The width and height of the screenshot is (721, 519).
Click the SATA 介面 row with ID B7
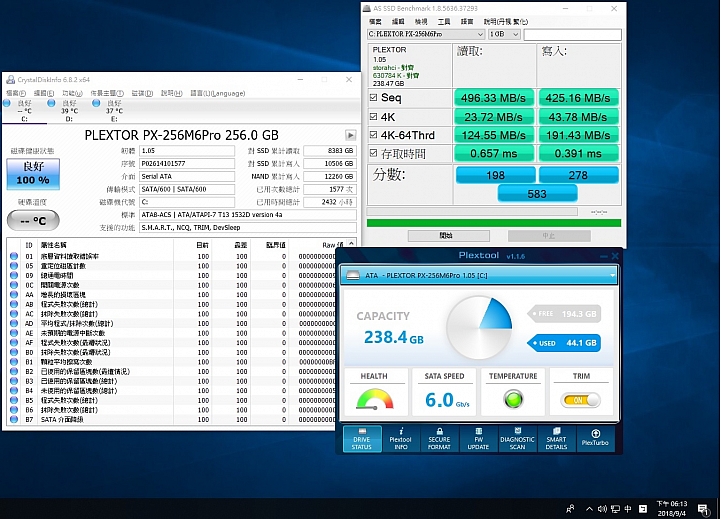click(172, 419)
